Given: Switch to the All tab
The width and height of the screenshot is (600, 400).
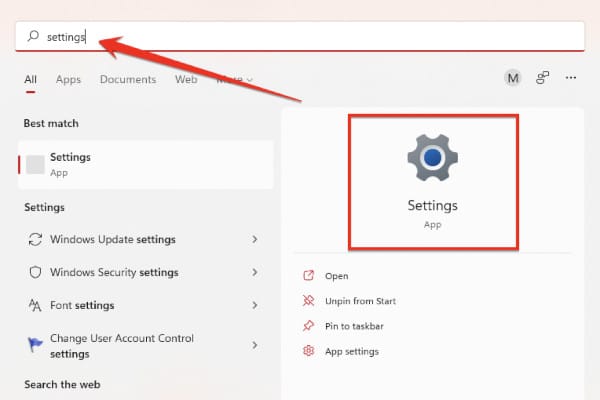Looking at the screenshot, I should pyautogui.click(x=31, y=79).
